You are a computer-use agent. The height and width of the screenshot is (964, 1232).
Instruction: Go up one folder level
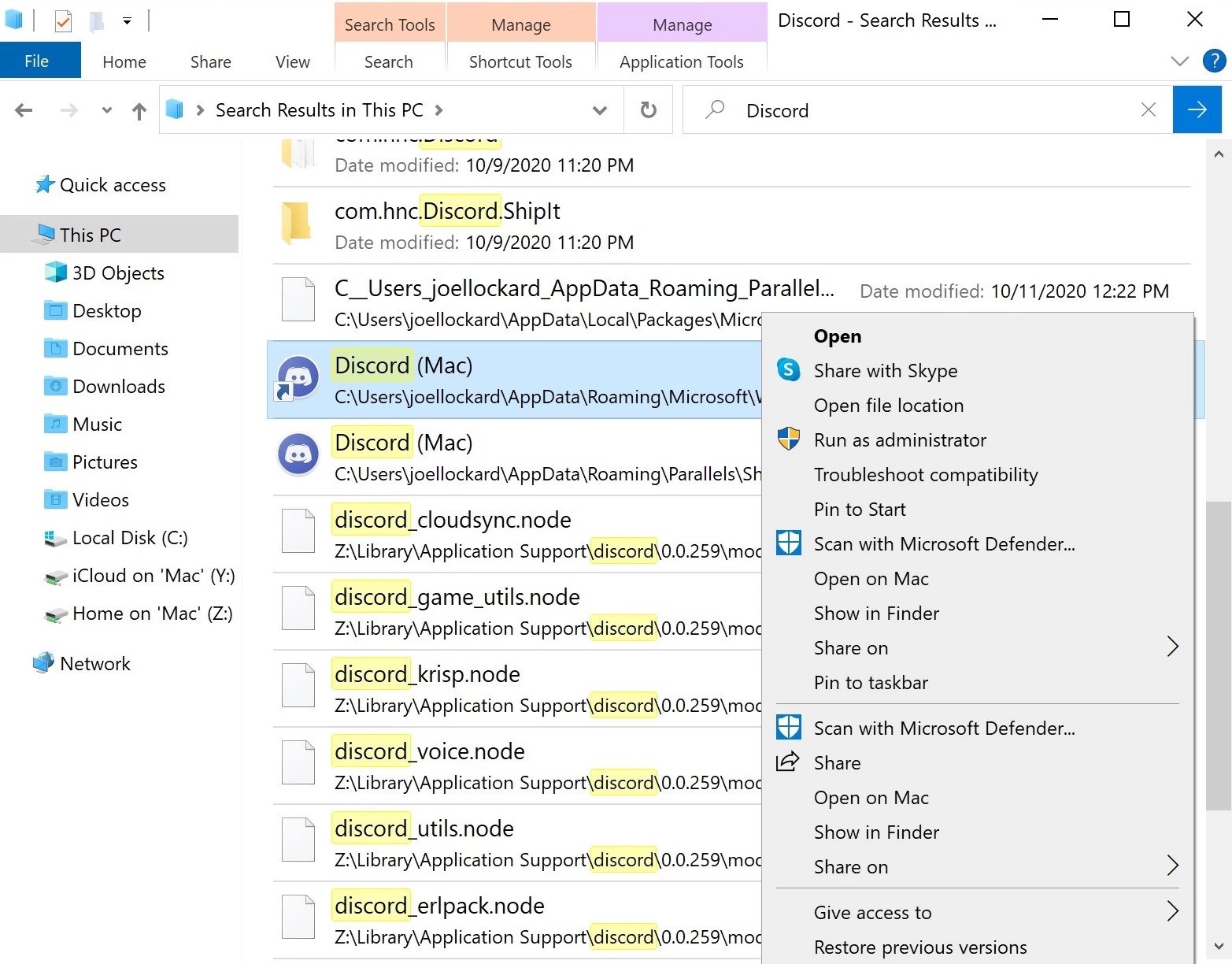(x=139, y=109)
